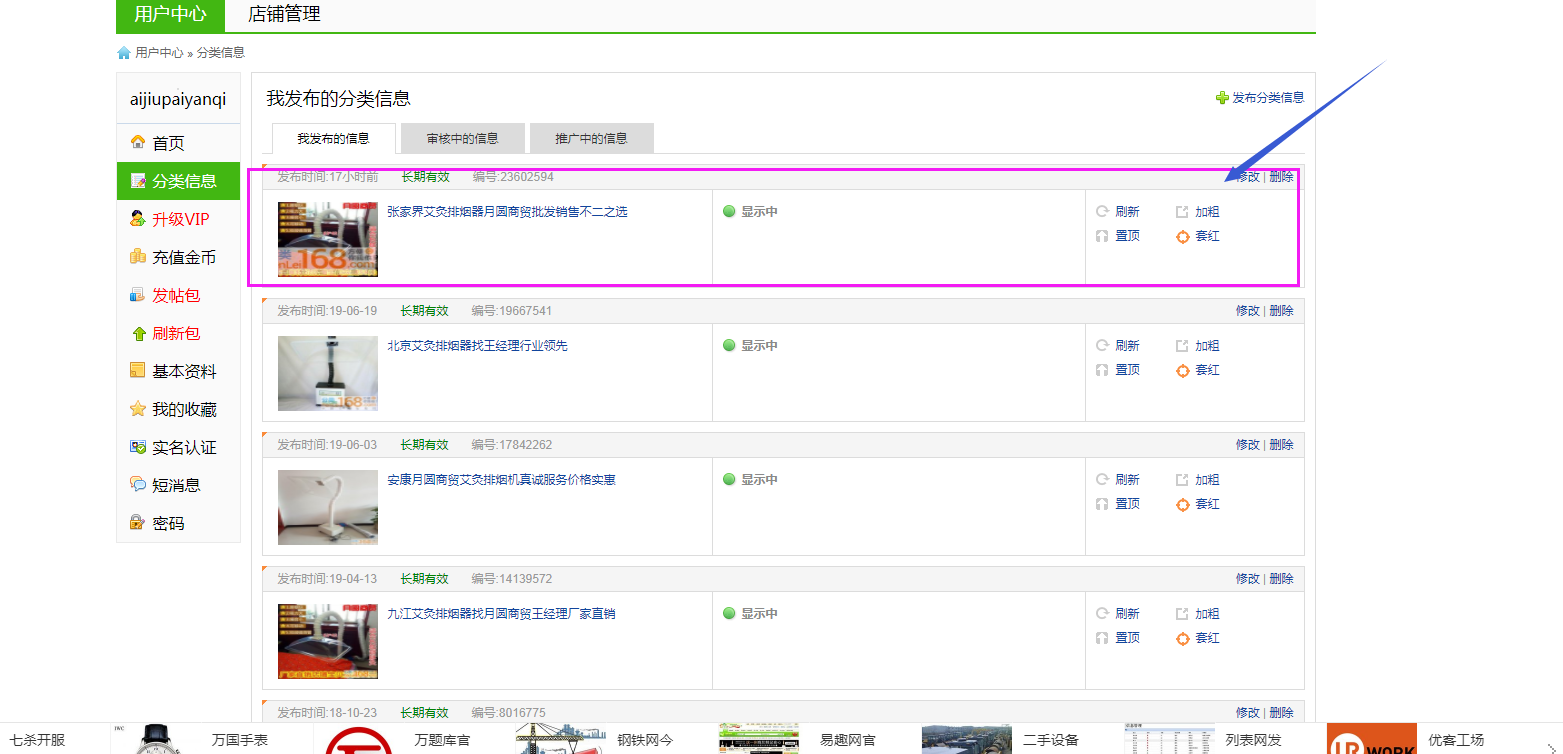Click 套红 for the 张家界艾灸排烟器 listing
This screenshot has height=754, width=1563.
pos(1207,237)
